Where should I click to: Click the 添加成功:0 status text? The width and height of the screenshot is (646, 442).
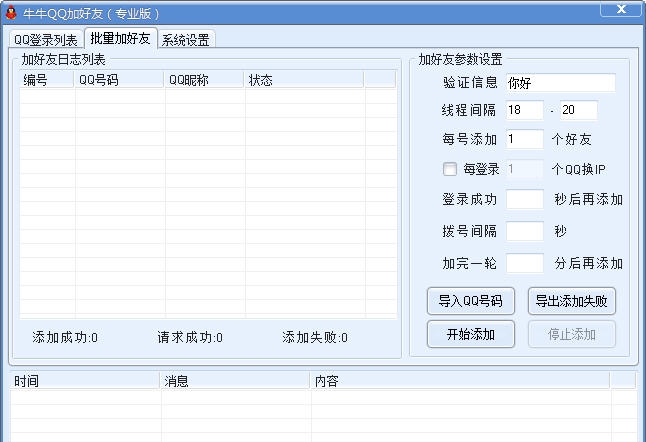pos(65,338)
